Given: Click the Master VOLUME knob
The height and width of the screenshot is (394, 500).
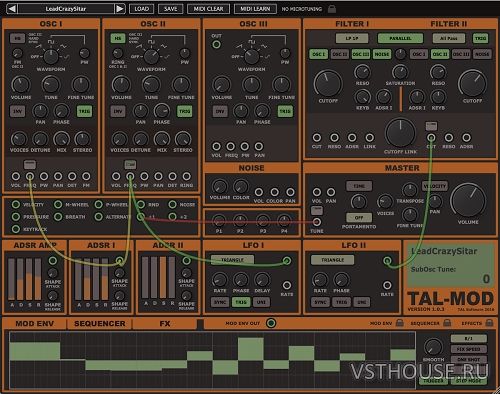Looking at the screenshot, I should pos(468,200).
